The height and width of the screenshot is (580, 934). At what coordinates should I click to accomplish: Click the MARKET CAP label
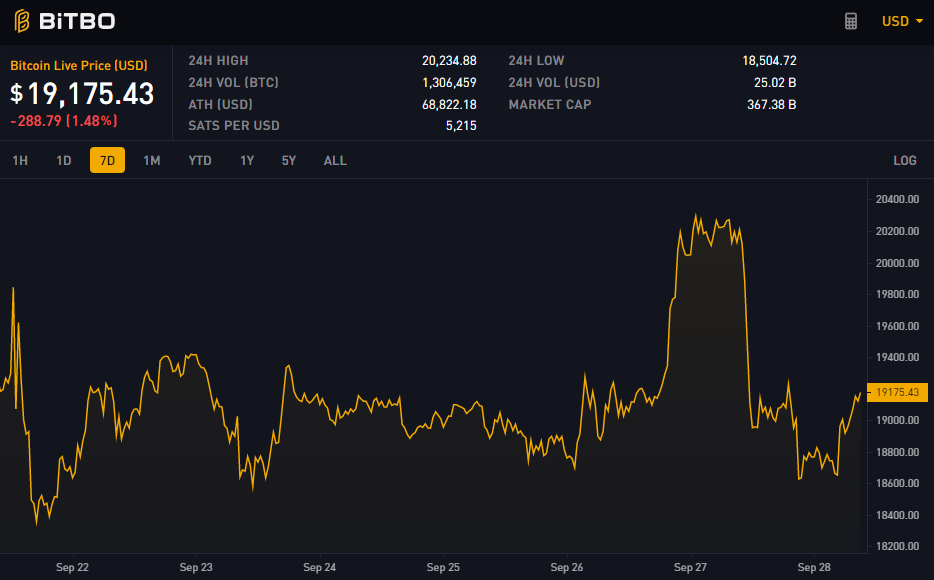(550, 105)
